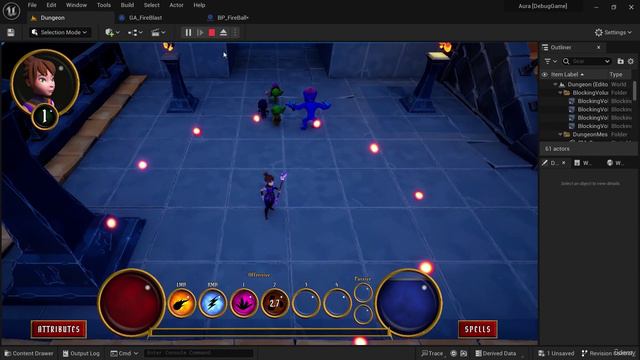Click the pink arcane spell icon

coord(244,303)
